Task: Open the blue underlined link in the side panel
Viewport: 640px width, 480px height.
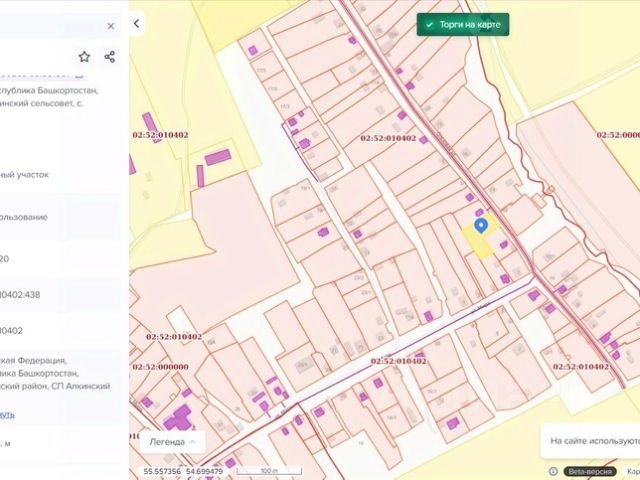Action: coord(7,415)
